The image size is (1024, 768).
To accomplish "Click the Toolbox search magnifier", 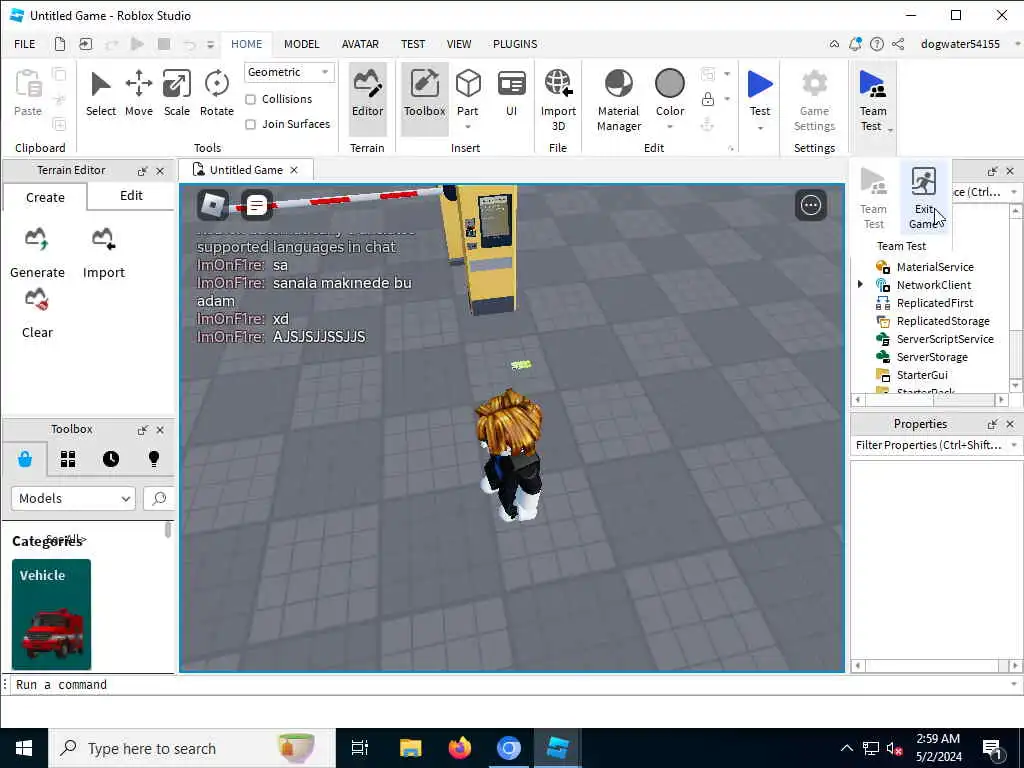I will tap(159, 499).
